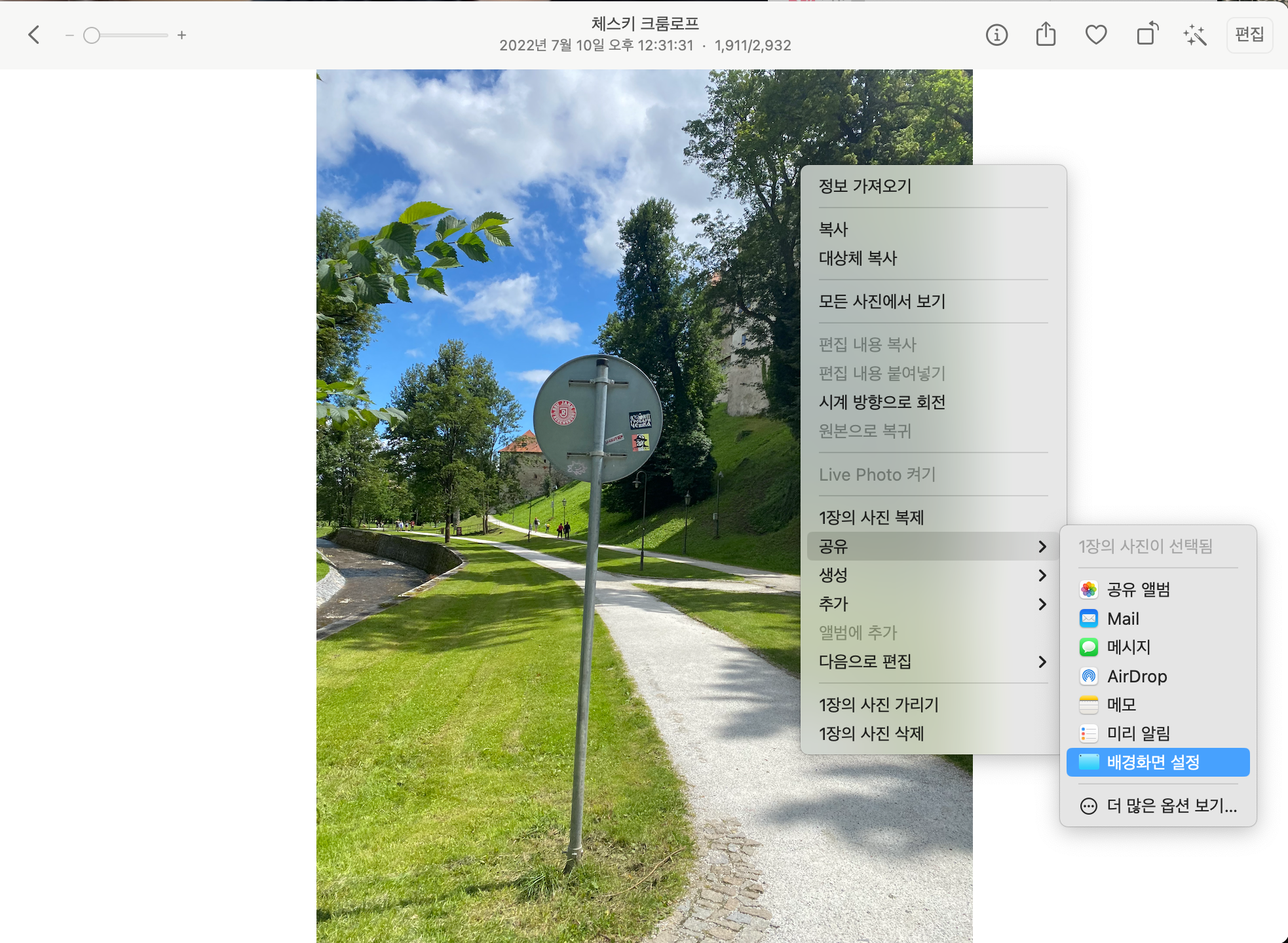Choose AirDrop from share submenu
The image size is (1288, 943).
point(1137,676)
